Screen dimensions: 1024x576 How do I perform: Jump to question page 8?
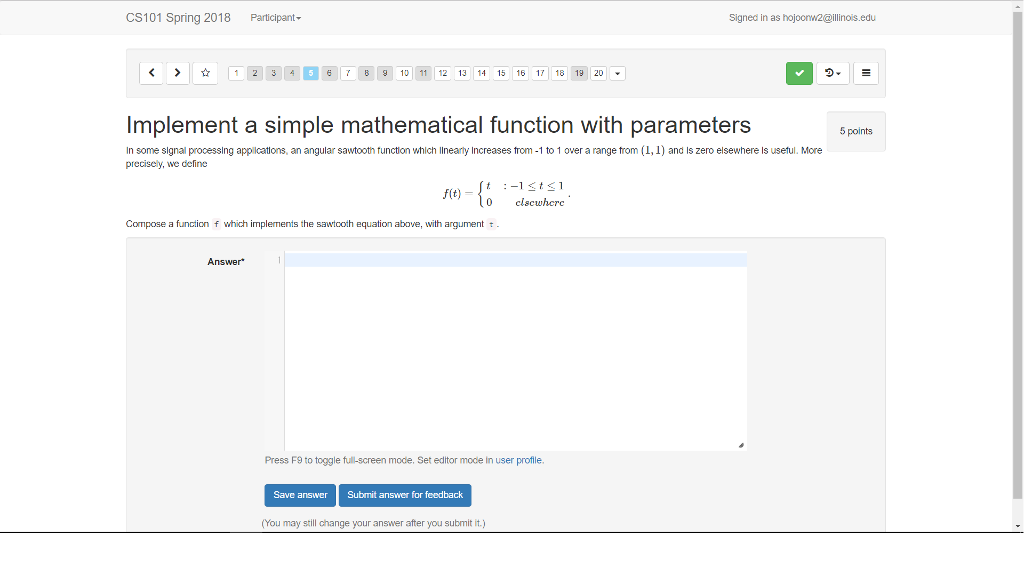click(366, 73)
